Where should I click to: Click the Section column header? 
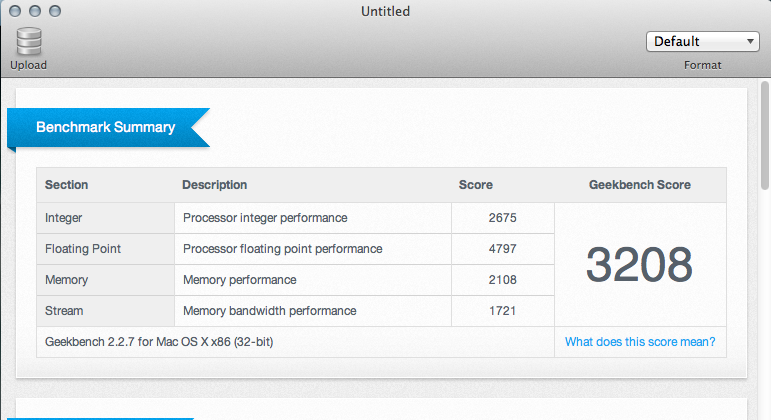pos(67,185)
